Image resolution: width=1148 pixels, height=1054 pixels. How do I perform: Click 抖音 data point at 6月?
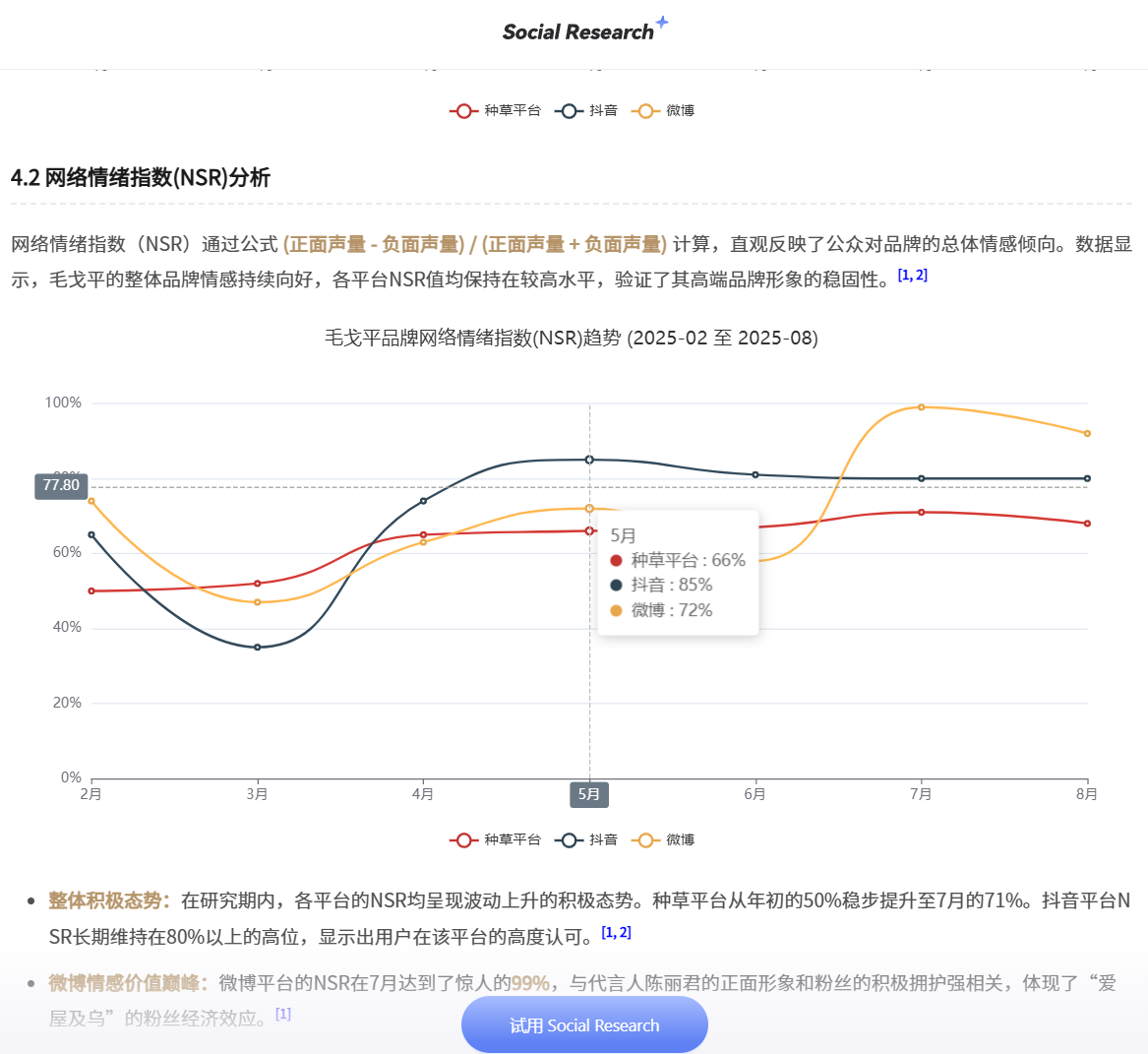pos(755,474)
